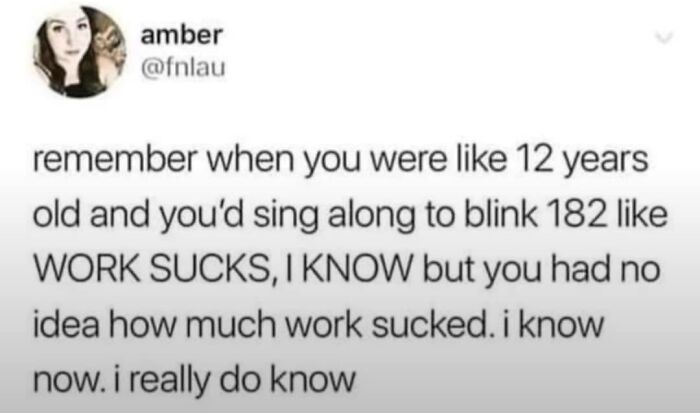This screenshot has height=413, width=700.
Task: Click the capitalized "I KNOW" text
Action: (351, 270)
